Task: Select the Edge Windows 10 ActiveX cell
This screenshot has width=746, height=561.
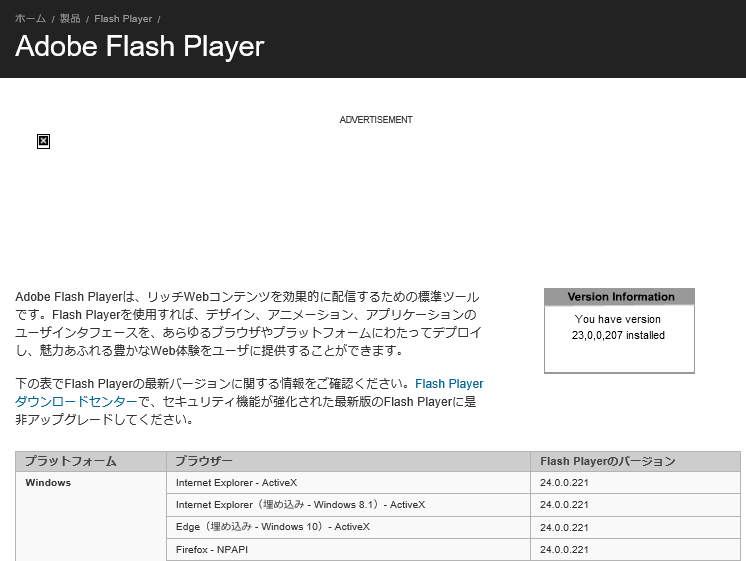Action: tap(348, 527)
